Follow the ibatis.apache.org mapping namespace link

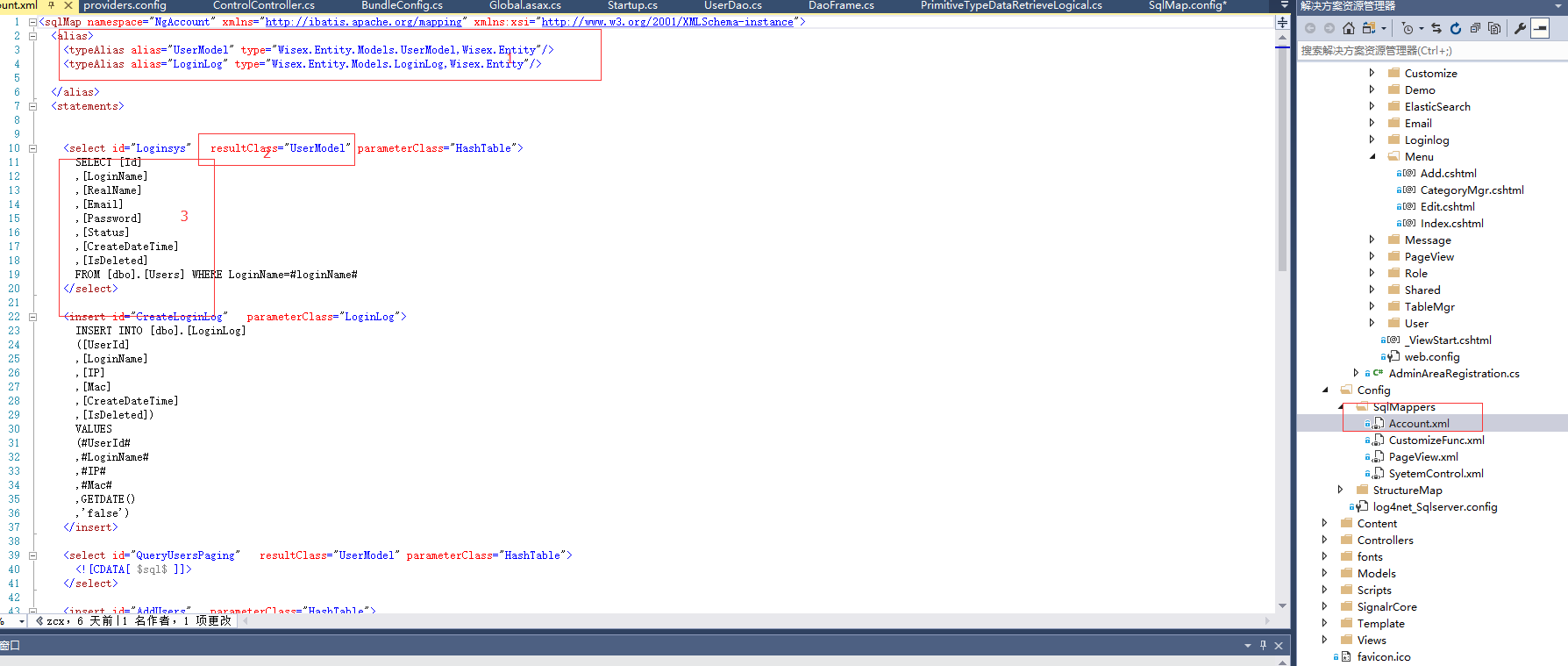point(364,22)
